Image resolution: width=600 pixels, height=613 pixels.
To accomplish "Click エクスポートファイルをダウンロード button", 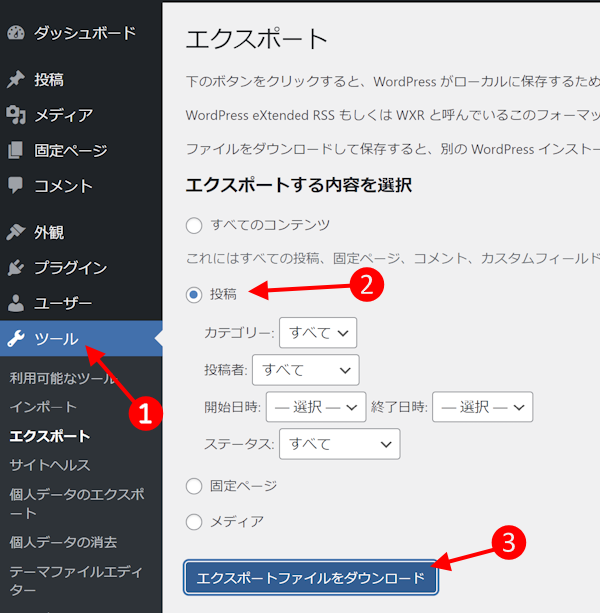I will pos(311,577).
